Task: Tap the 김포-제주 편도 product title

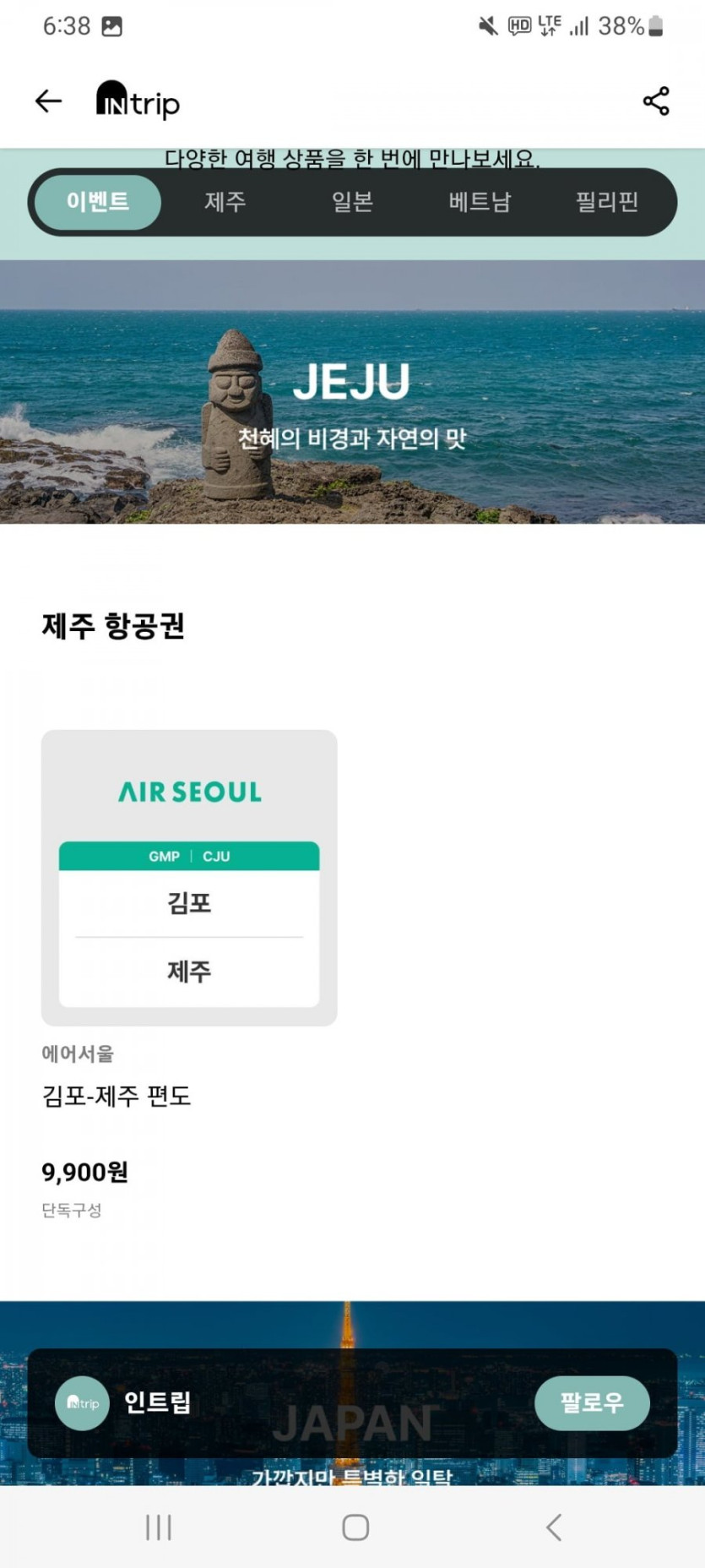Action: click(x=117, y=1097)
